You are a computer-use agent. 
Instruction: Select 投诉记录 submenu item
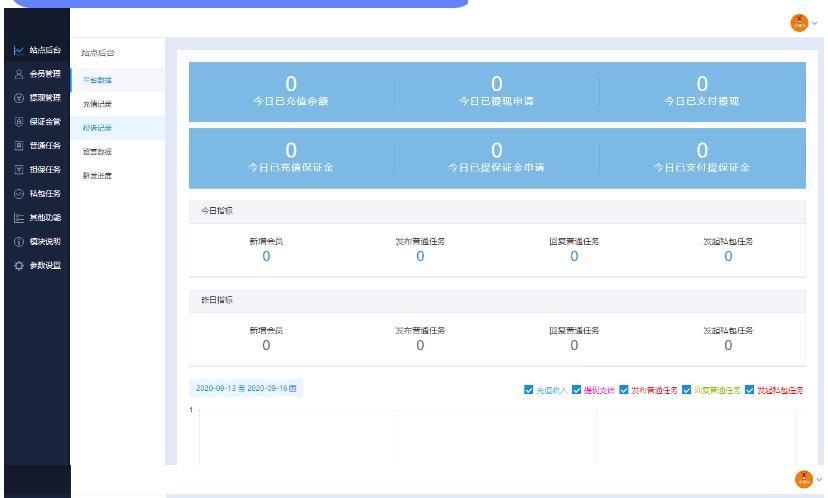(117, 128)
